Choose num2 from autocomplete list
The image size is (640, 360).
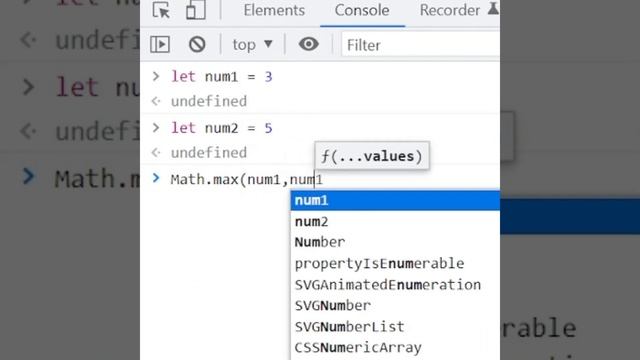tap(395, 222)
